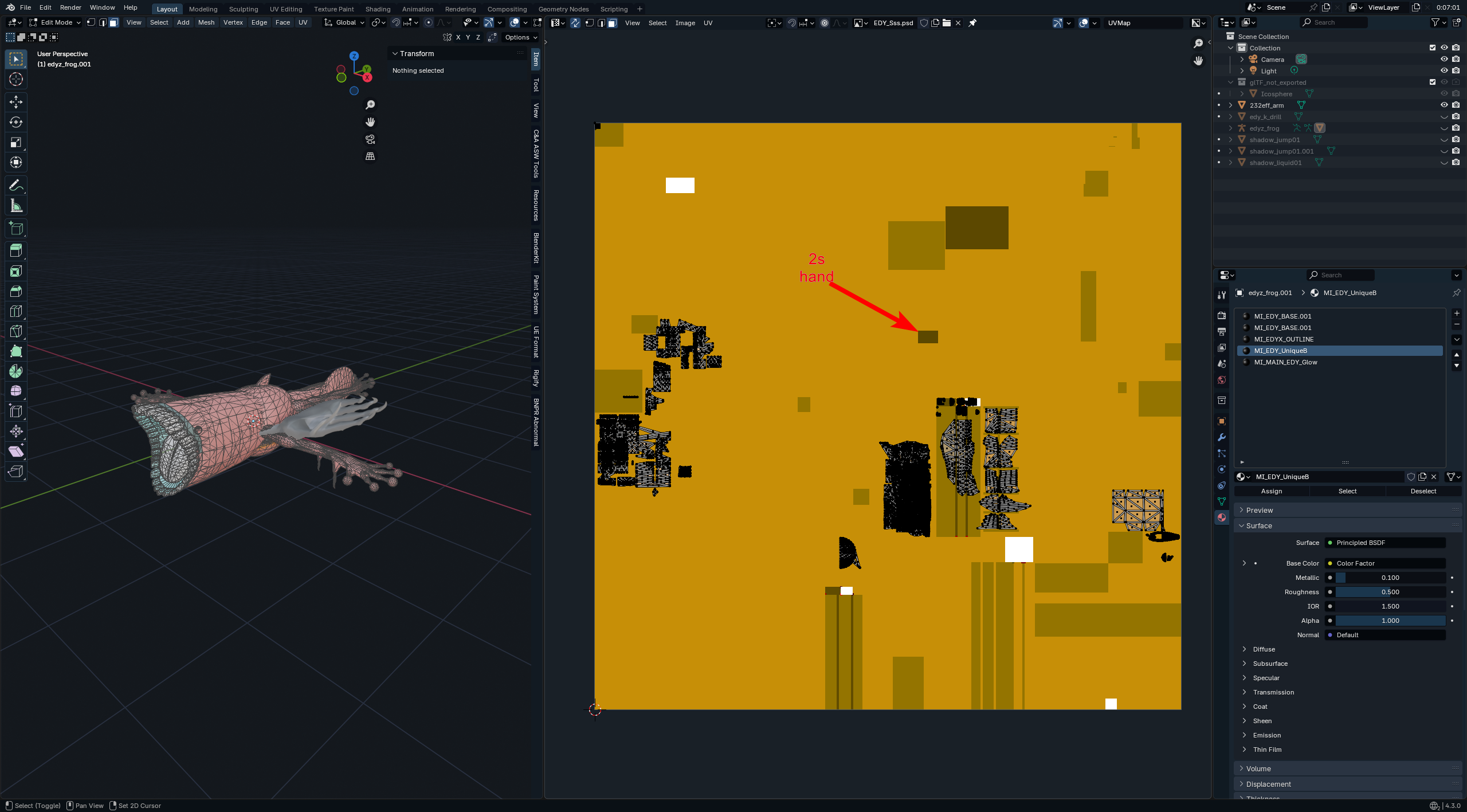Image resolution: width=1467 pixels, height=812 pixels.
Task: Uncheck the glTF_not_exported collection checkbox
Action: pyautogui.click(x=1433, y=83)
